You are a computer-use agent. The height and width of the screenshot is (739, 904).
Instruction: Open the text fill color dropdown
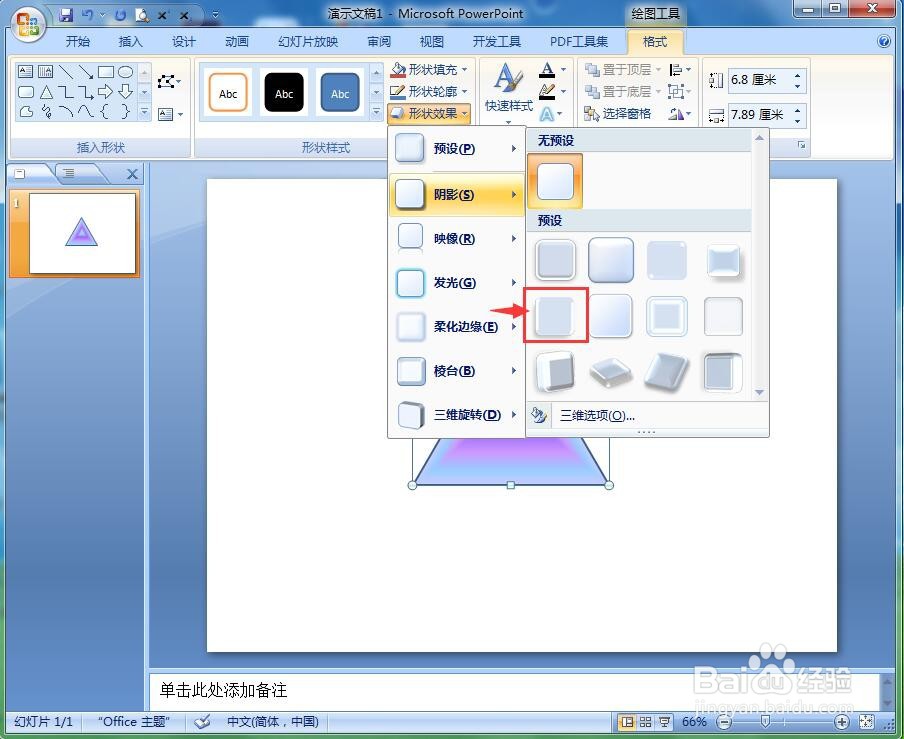(563, 70)
